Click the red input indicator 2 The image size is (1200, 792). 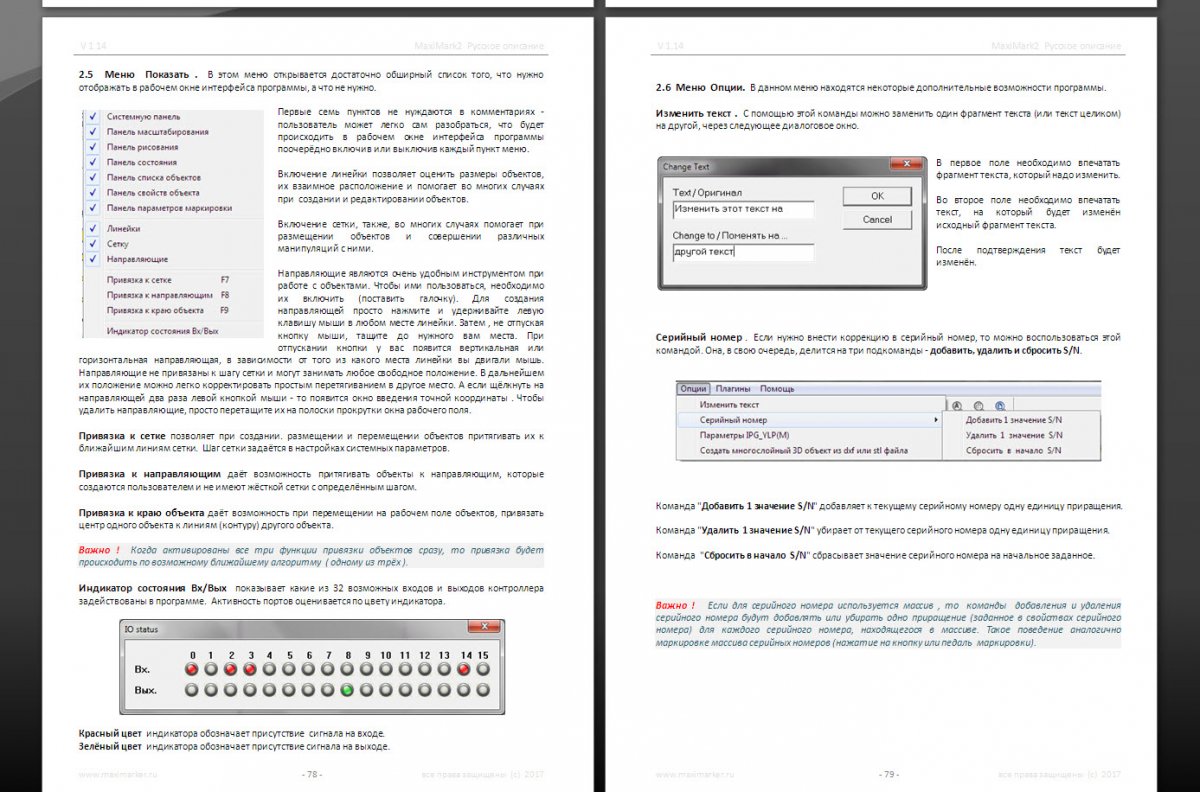click(231, 668)
